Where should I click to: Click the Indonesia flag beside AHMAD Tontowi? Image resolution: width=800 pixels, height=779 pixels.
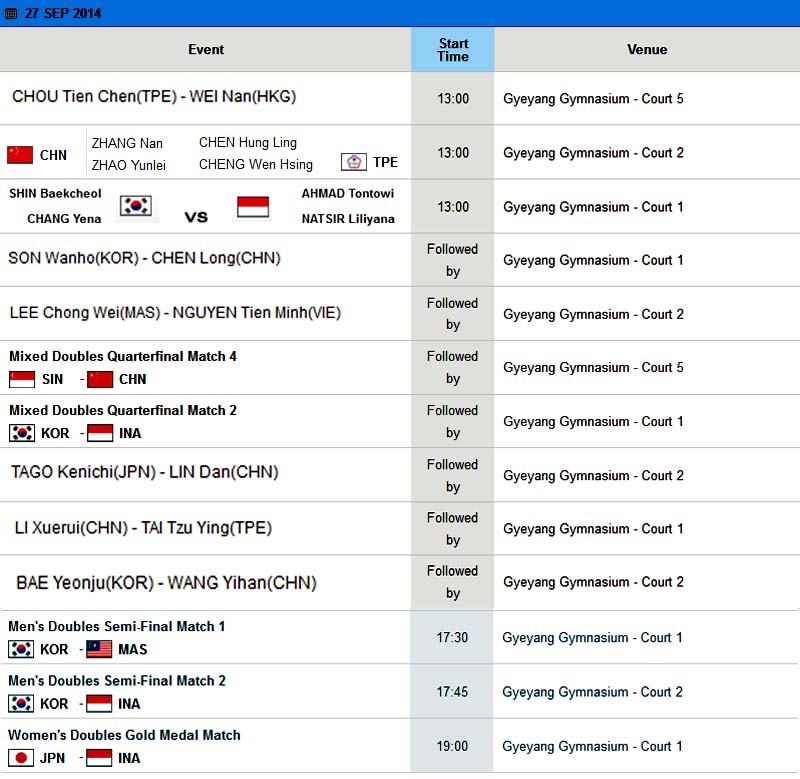[x=253, y=207]
